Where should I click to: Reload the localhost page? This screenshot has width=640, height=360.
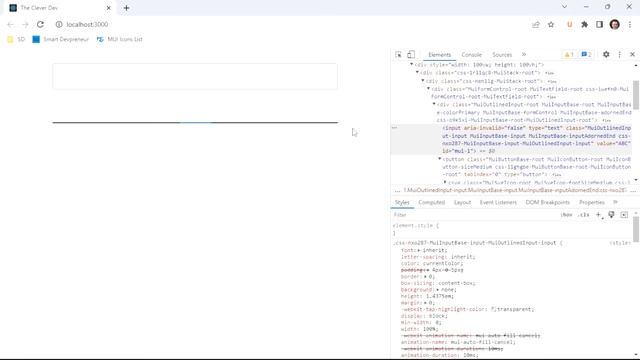(40, 24)
